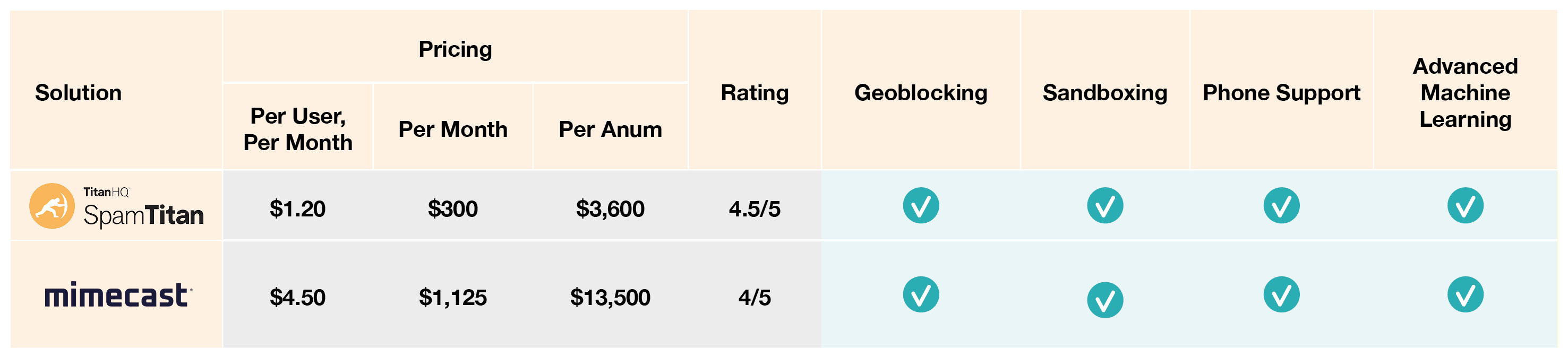
Task: Click the mimecast logo
Action: pos(118,295)
